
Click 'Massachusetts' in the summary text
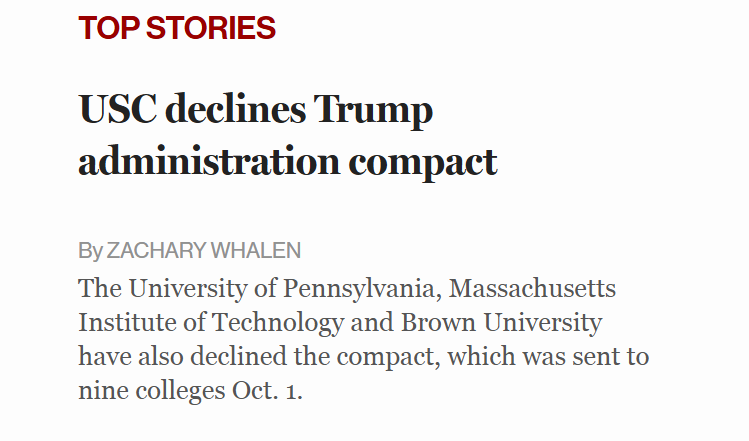point(532,288)
